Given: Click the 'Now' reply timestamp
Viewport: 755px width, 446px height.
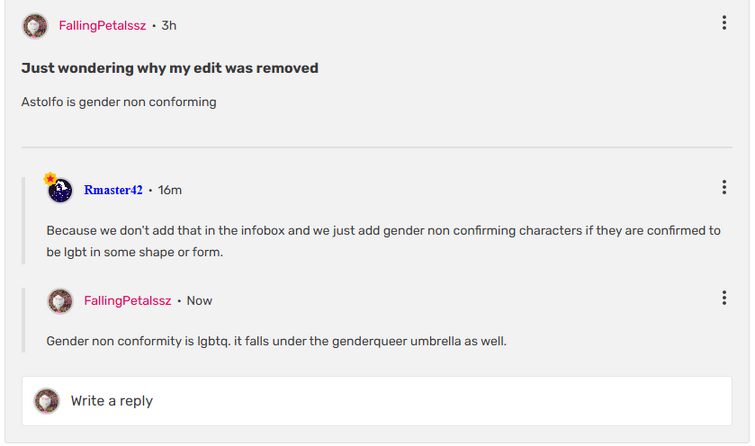Looking at the screenshot, I should 199,301.
